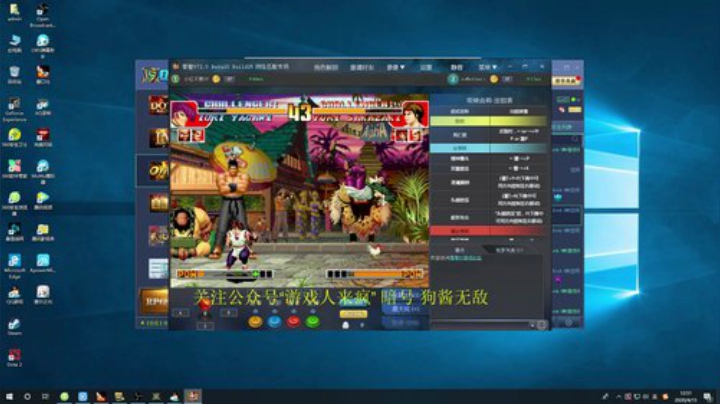Click the red arcade button on the virtual pad
This screenshot has width=720, height=404.
pyautogui.click(x=293, y=321)
